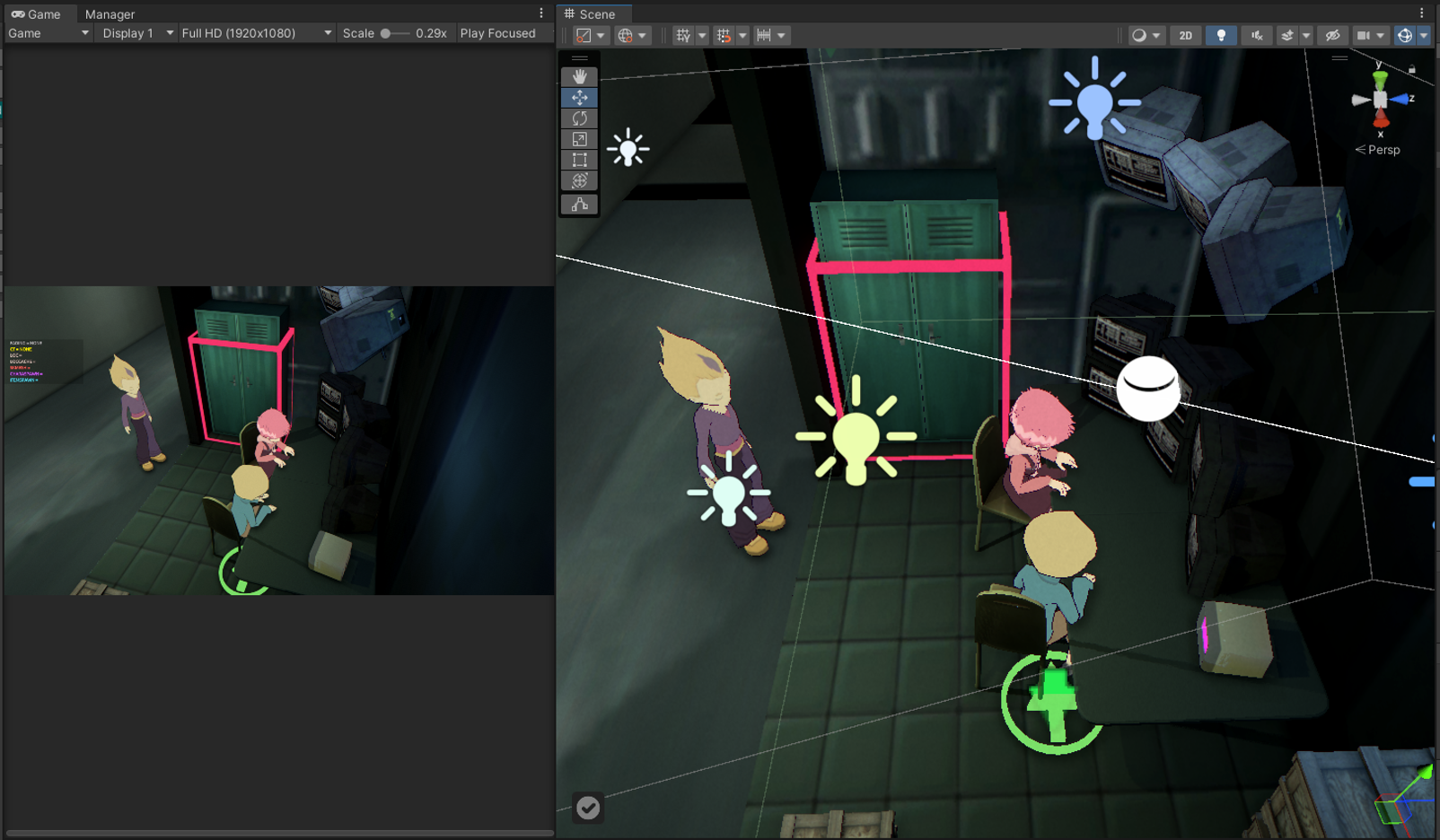
Task: Toggle 2D view mode in Scene
Action: 1185,35
